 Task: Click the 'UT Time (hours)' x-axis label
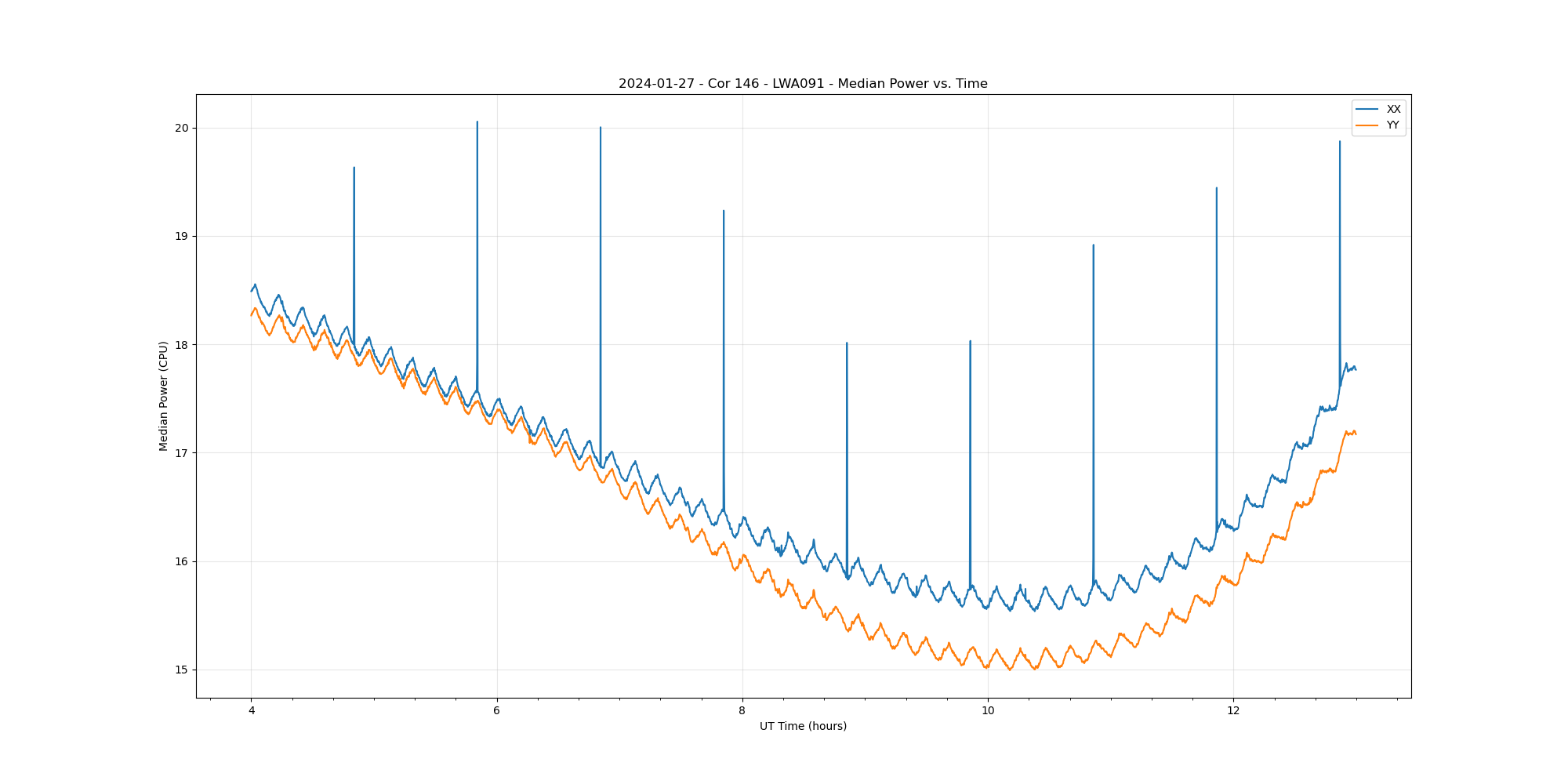coord(803,726)
